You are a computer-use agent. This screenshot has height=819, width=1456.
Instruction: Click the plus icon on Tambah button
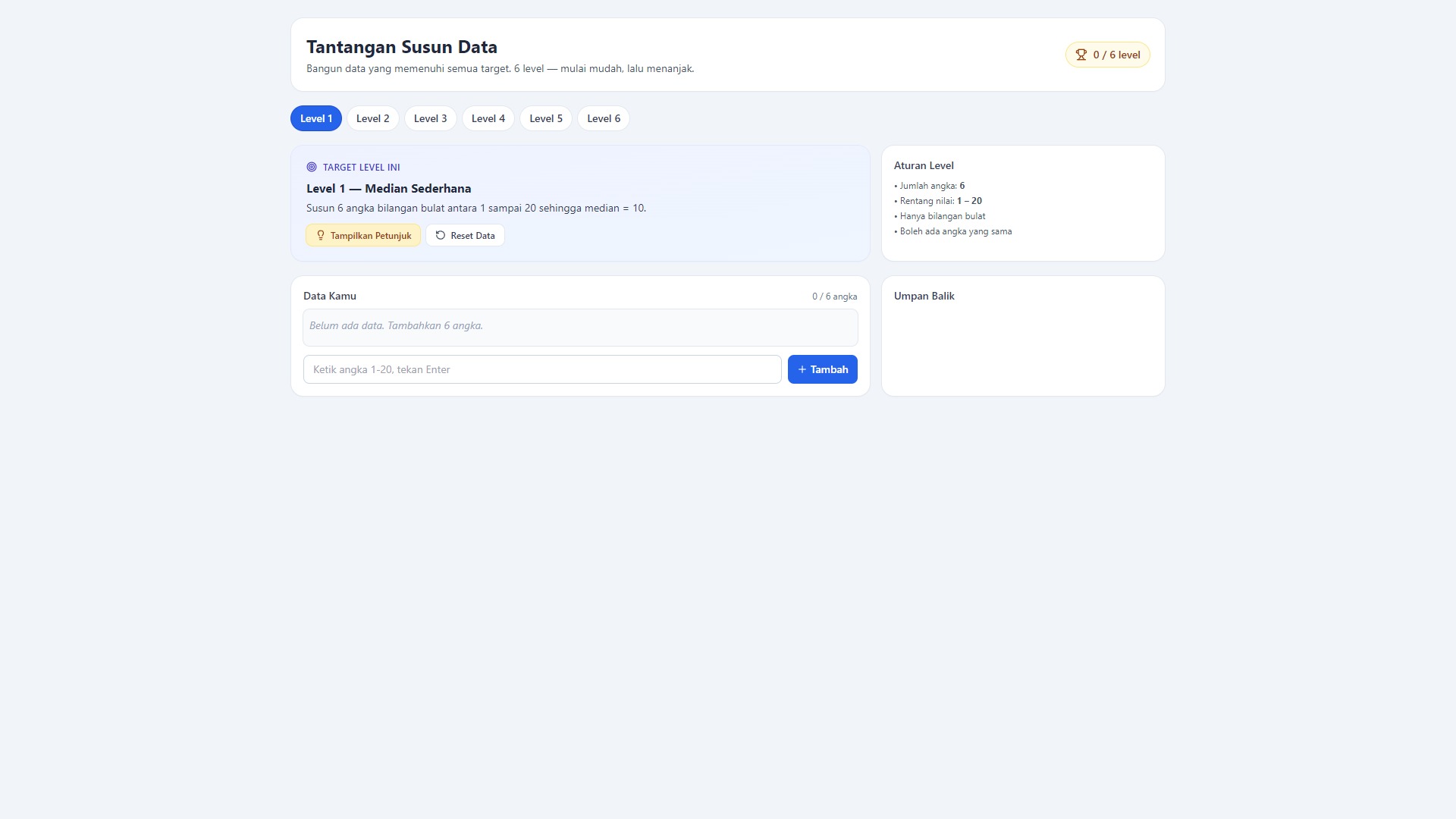point(802,369)
